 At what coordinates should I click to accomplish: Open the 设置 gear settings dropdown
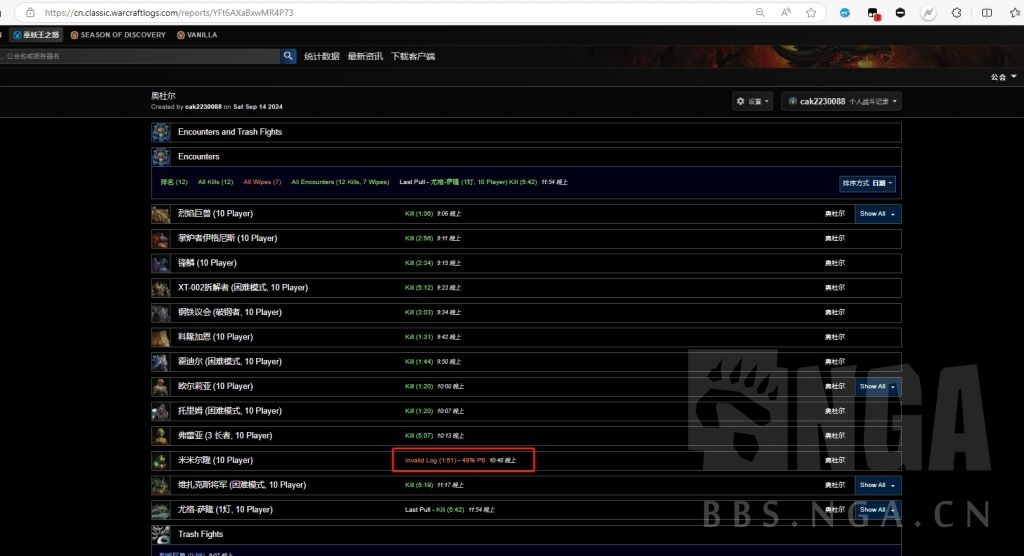(x=752, y=101)
